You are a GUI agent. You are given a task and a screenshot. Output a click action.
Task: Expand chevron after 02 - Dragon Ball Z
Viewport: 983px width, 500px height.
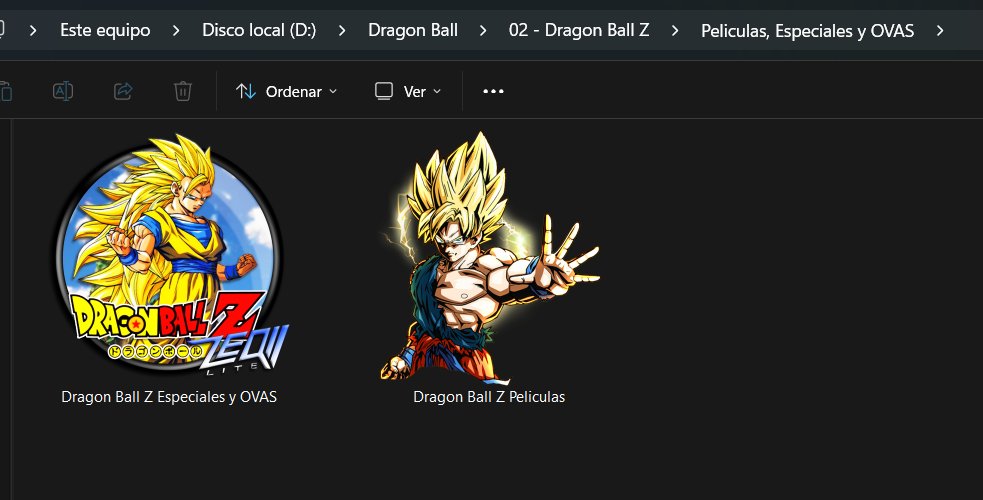675,30
